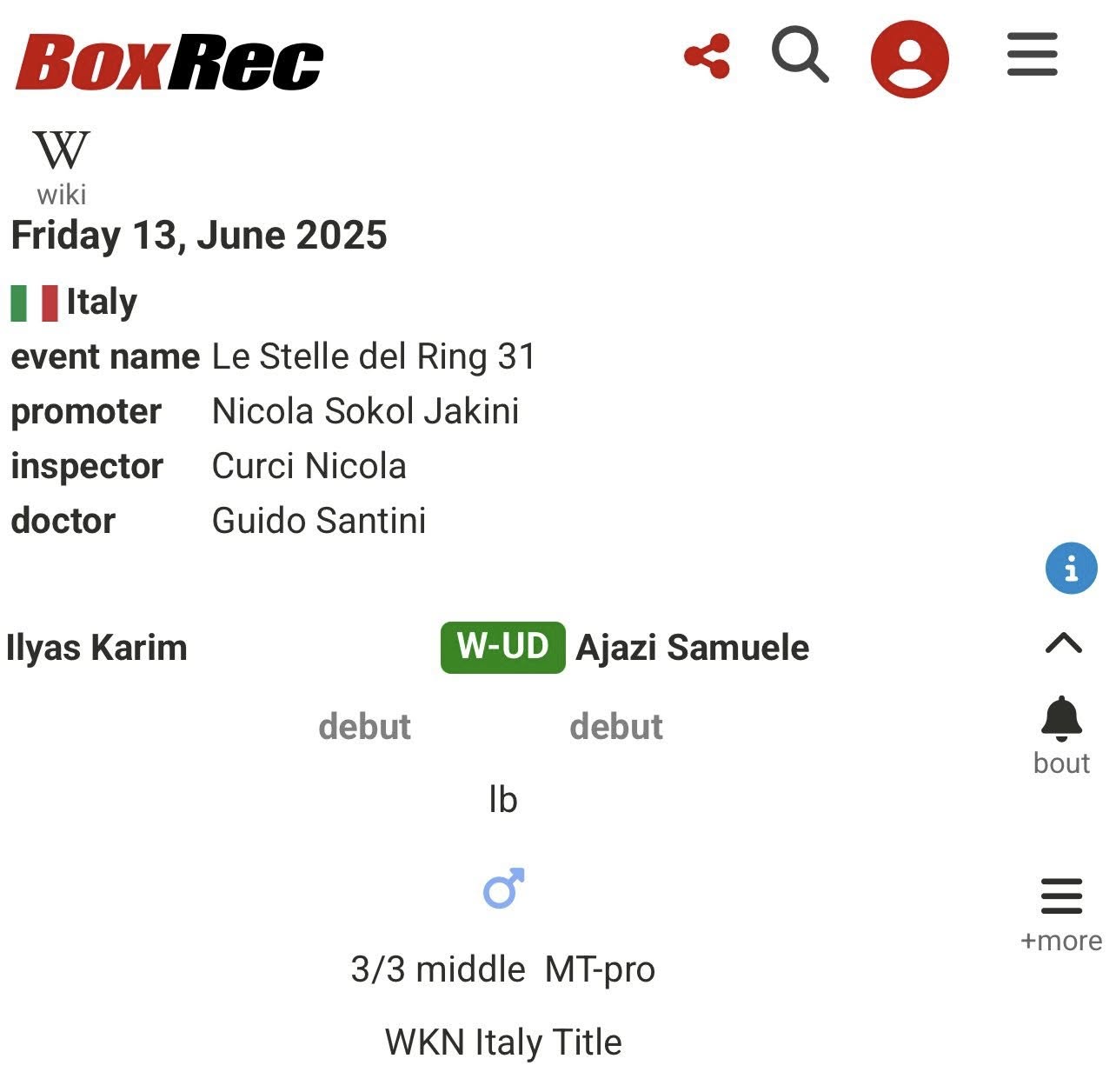Click the WKN Italy Title text
The width and height of the screenshot is (1116, 1092).
tap(503, 1042)
